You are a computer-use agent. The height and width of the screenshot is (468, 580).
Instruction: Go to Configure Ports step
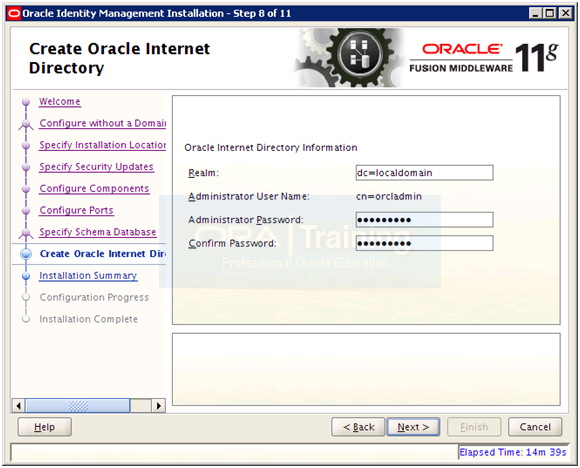click(x=76, y=210)
